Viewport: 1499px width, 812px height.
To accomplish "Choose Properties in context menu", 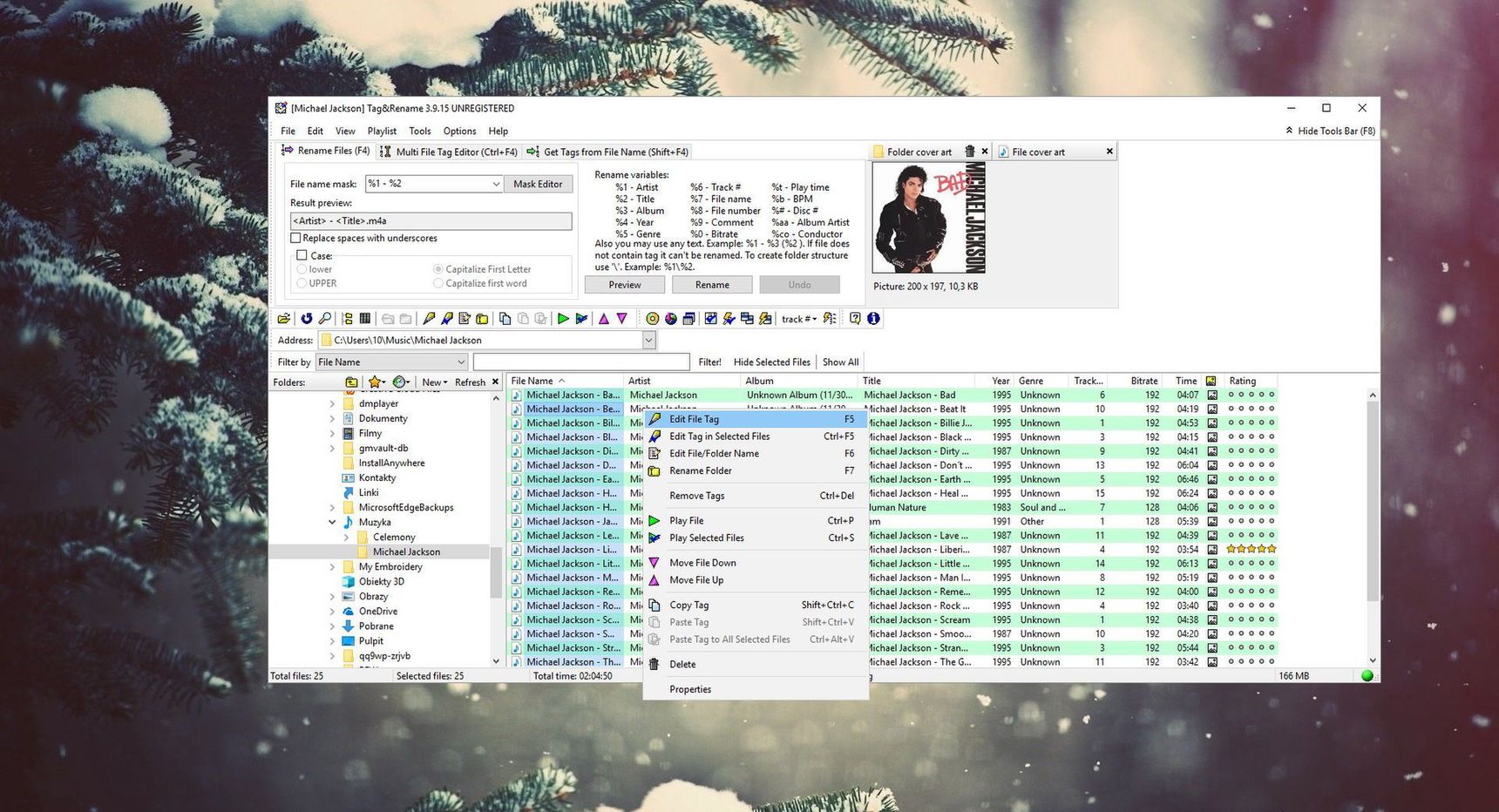I will click(755, 689).
